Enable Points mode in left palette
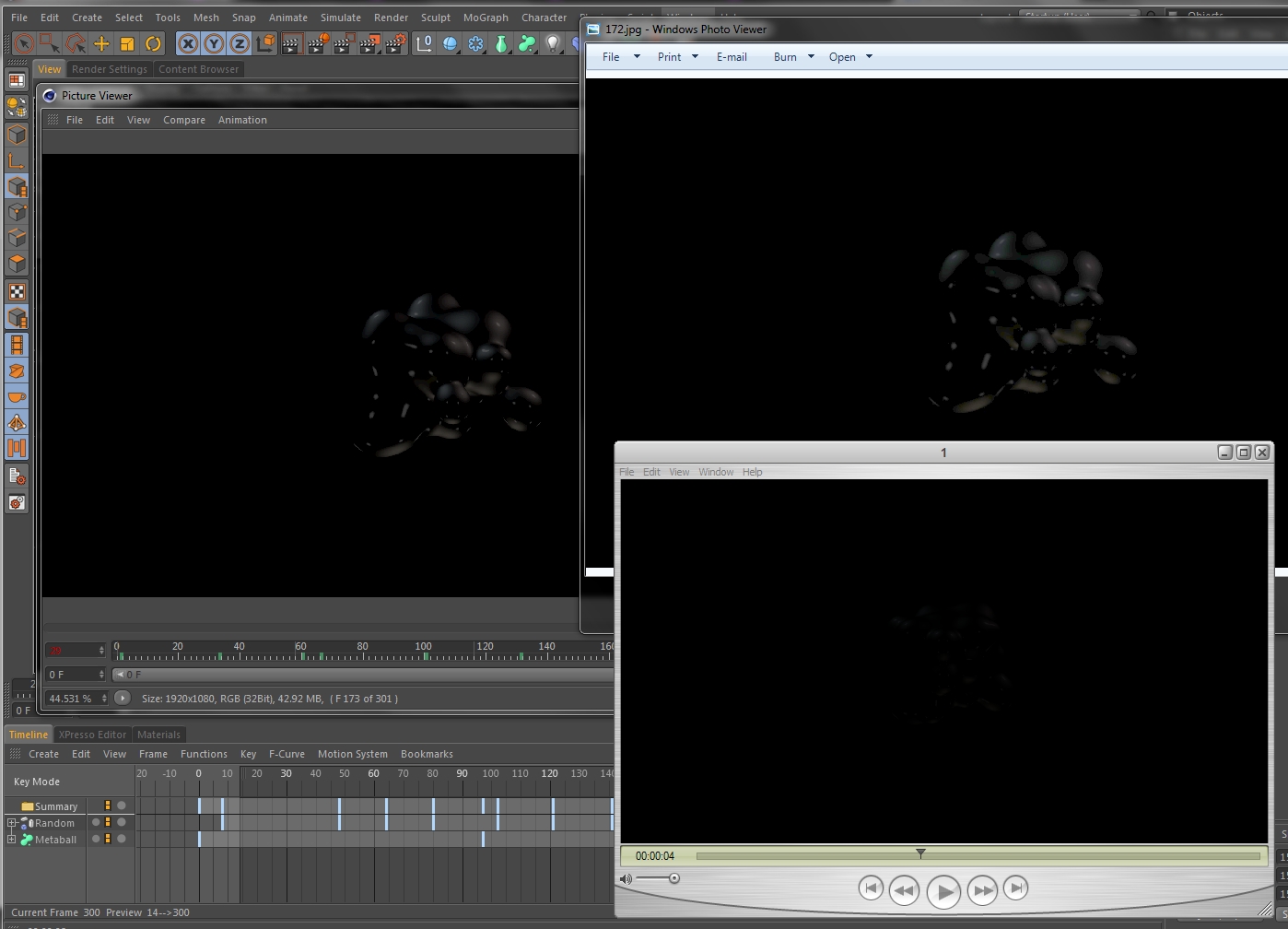Image resolution: width=1288 pixels, height=929 pixels. [x=17, y=212]
